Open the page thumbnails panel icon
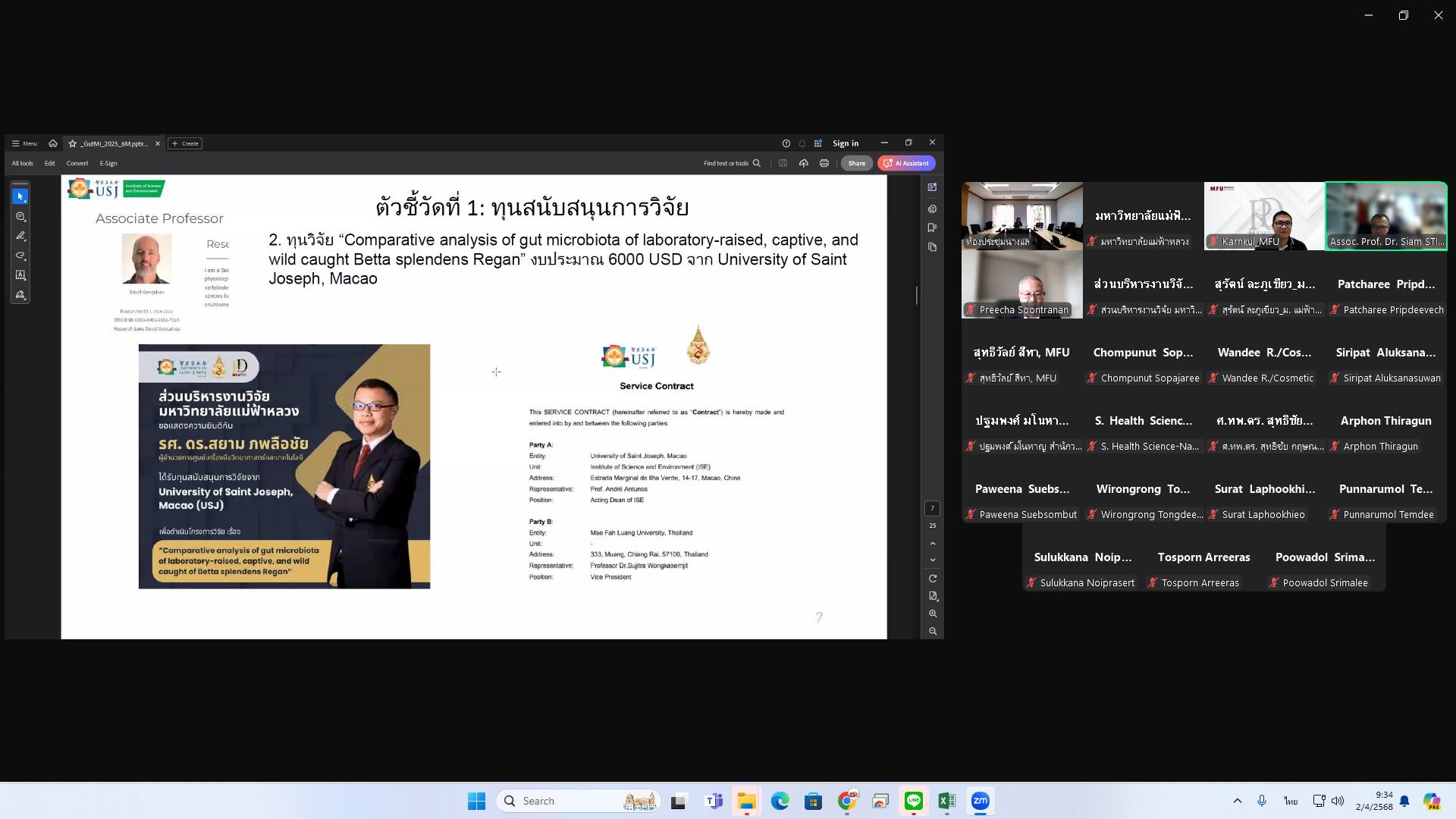 click(932, 246)
